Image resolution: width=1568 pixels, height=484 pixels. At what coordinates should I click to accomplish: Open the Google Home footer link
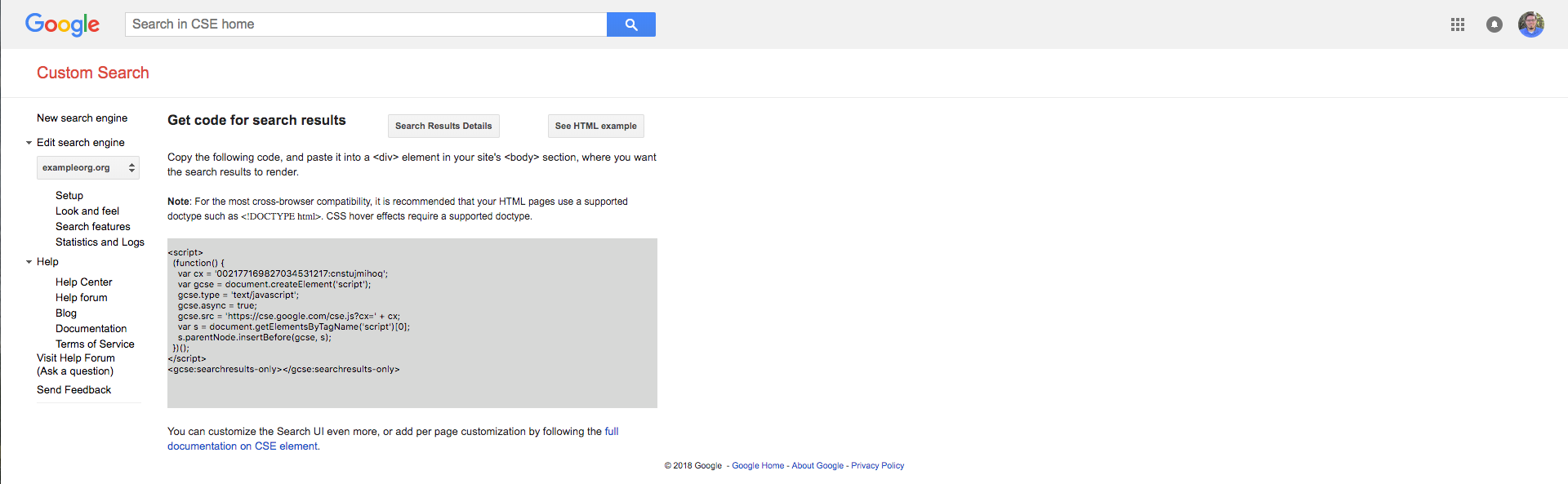coord(758,466)
